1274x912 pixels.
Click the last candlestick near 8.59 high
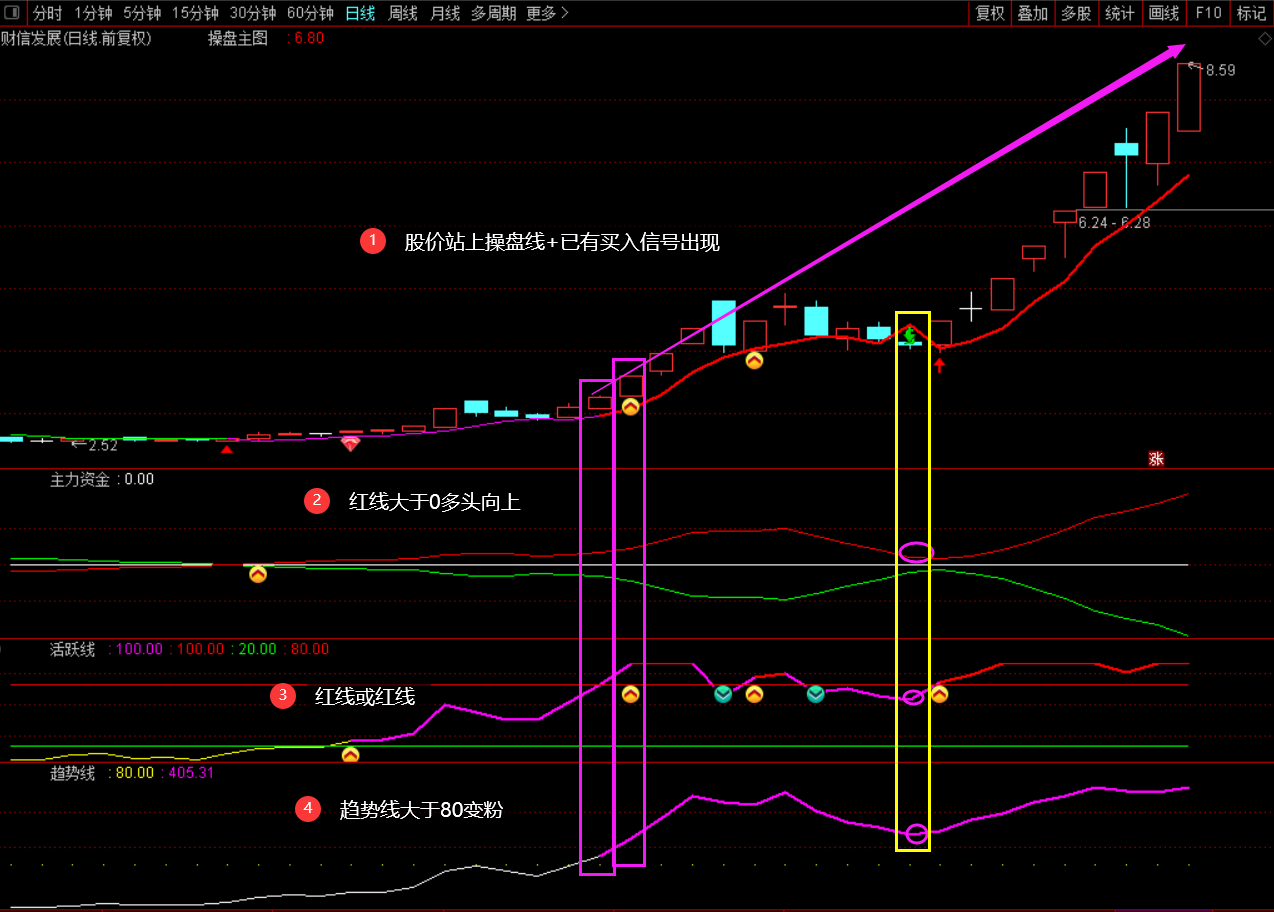[1188, 97]
